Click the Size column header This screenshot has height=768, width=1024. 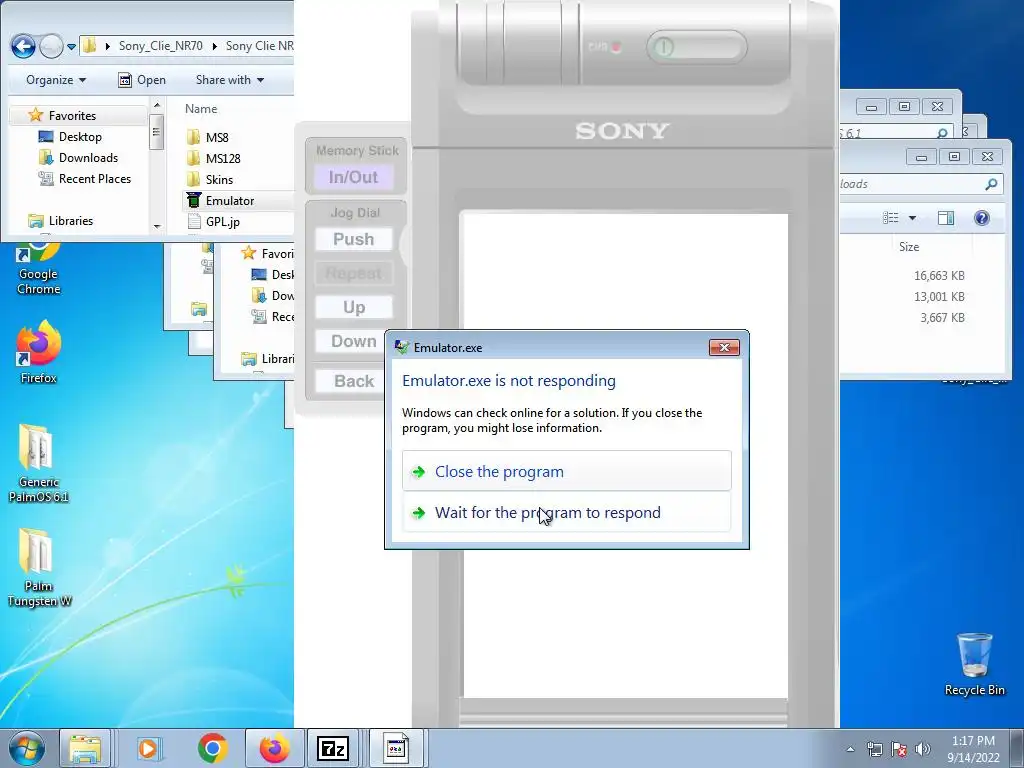[x=908, y=247]
